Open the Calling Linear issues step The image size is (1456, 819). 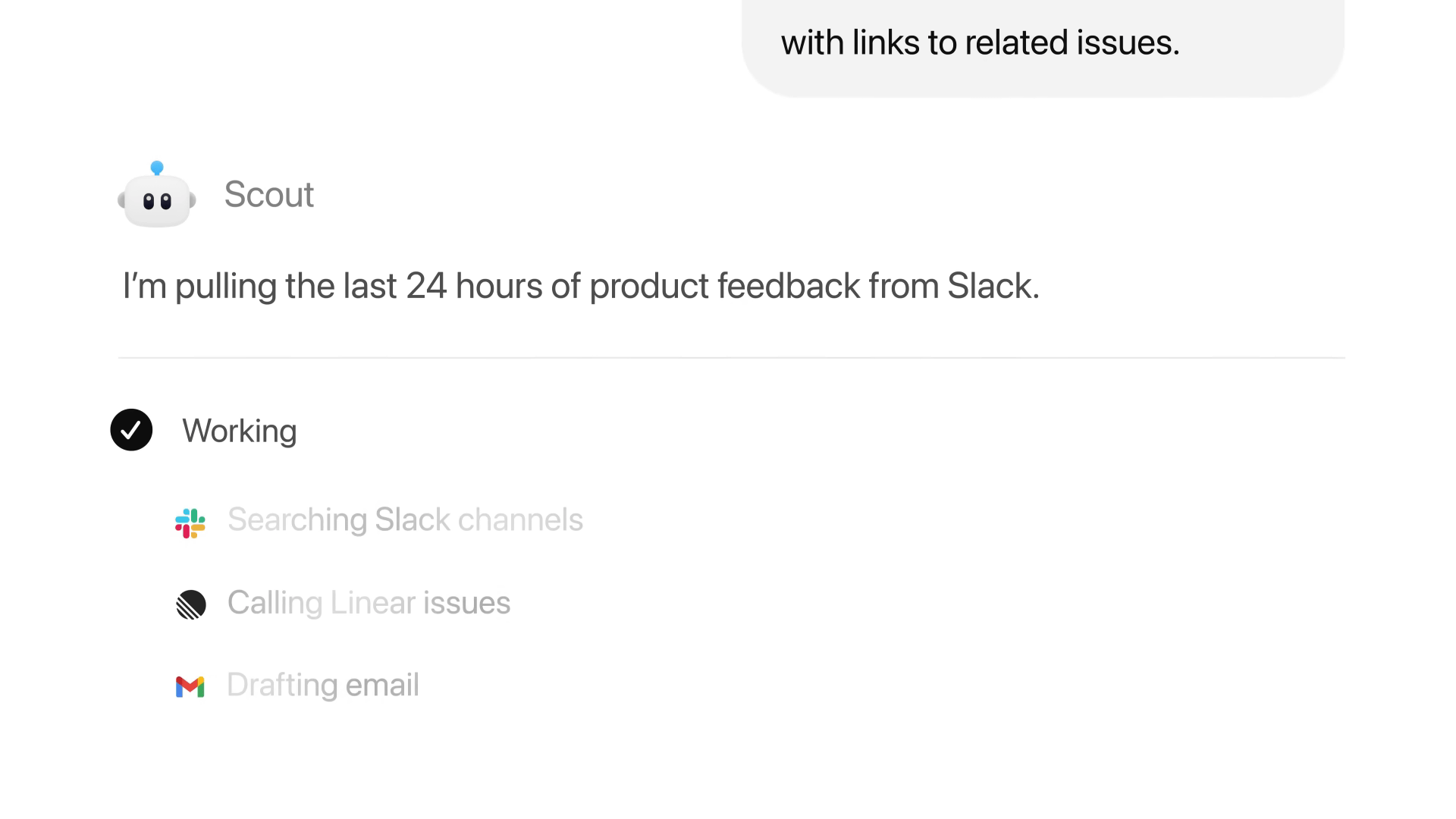click(x=369, y=603)
